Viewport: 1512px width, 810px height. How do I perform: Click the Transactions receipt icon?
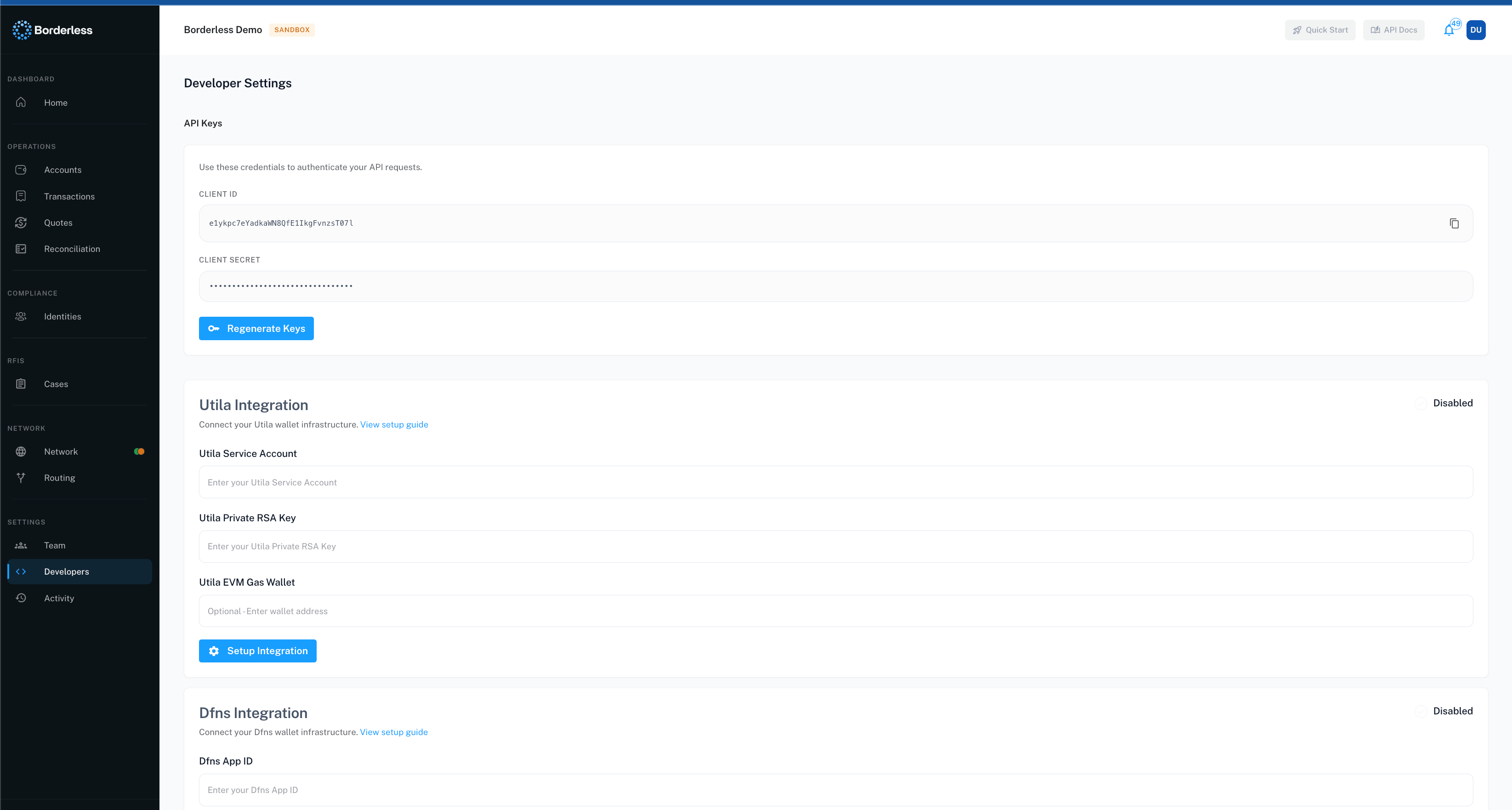(21, 196)
